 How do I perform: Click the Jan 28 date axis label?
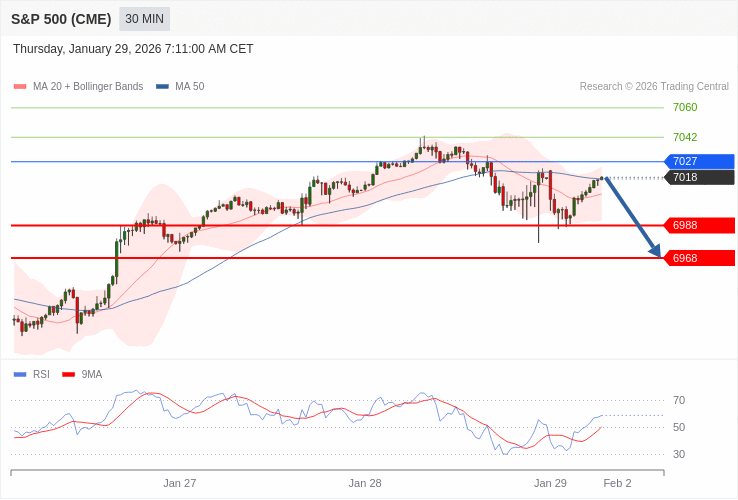[365, 483]
